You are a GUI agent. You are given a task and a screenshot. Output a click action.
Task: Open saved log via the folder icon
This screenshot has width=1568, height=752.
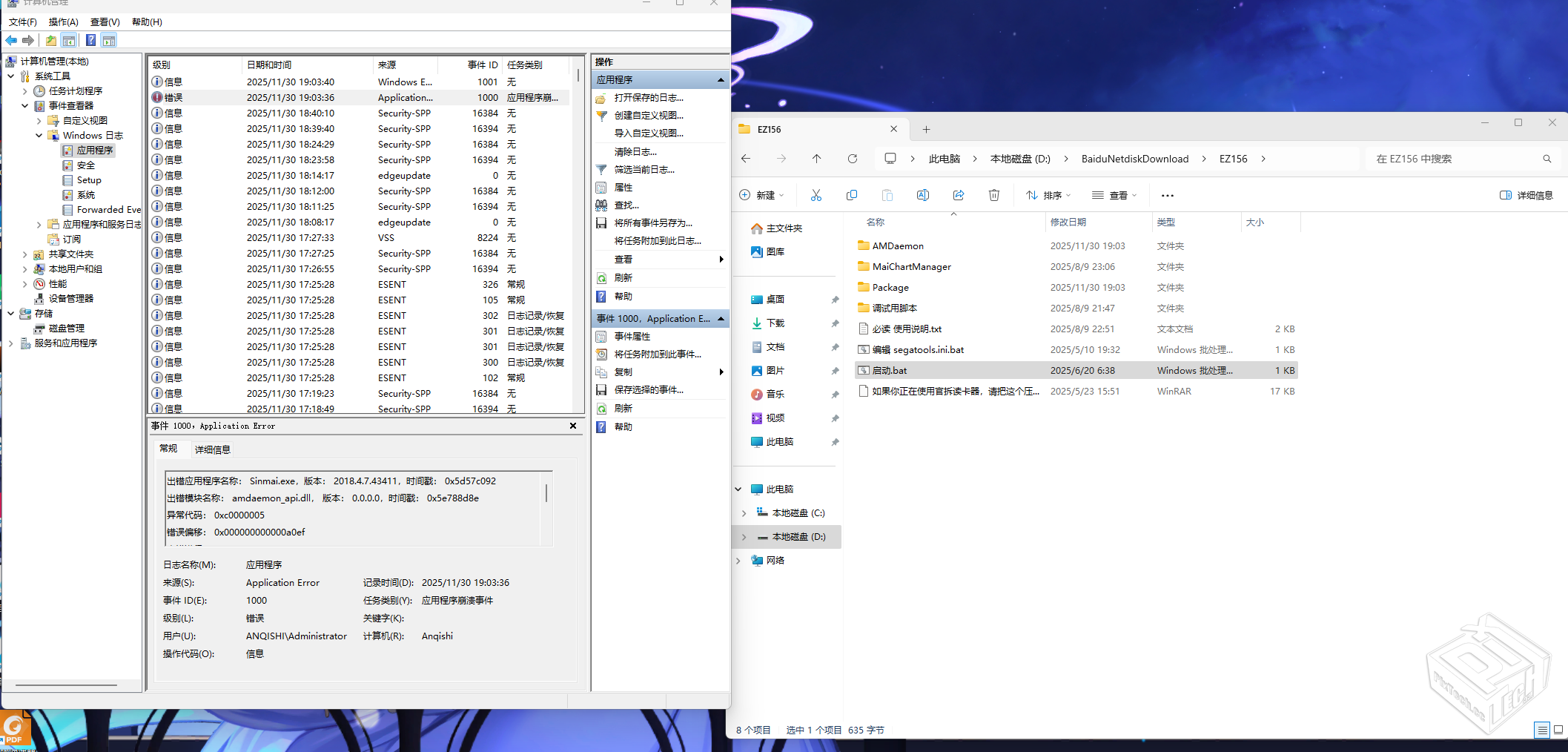pyautogui.click(x=601, y=97)
